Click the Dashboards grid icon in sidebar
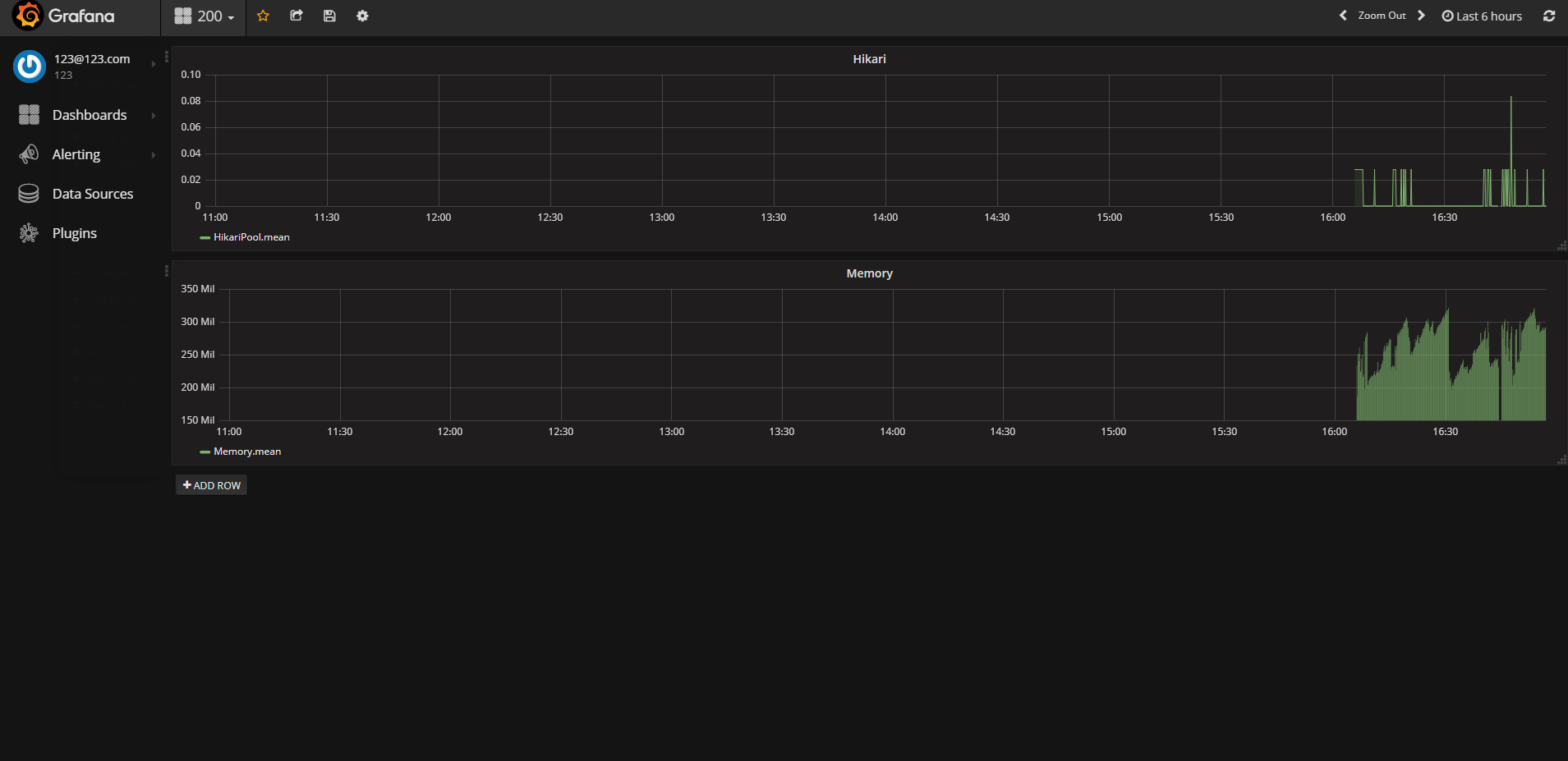 (x=29, y=115)
